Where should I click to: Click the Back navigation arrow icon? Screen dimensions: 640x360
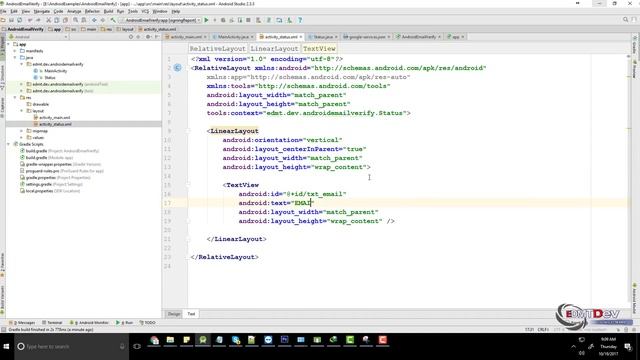tap(94, 20)
